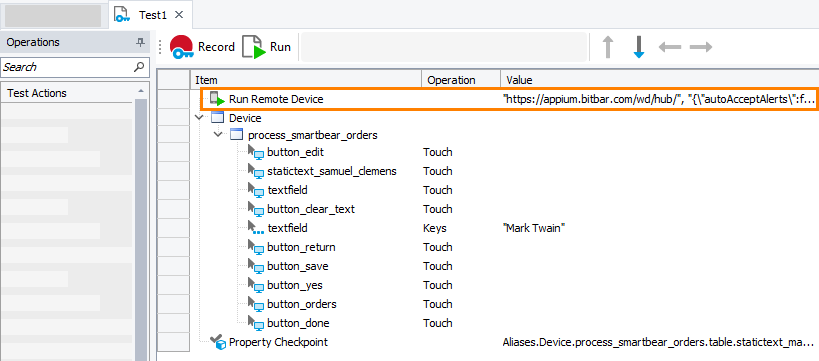This screenshot has width=819, height=361.
Task: Click the Item column header
Action: pos(306,80)
